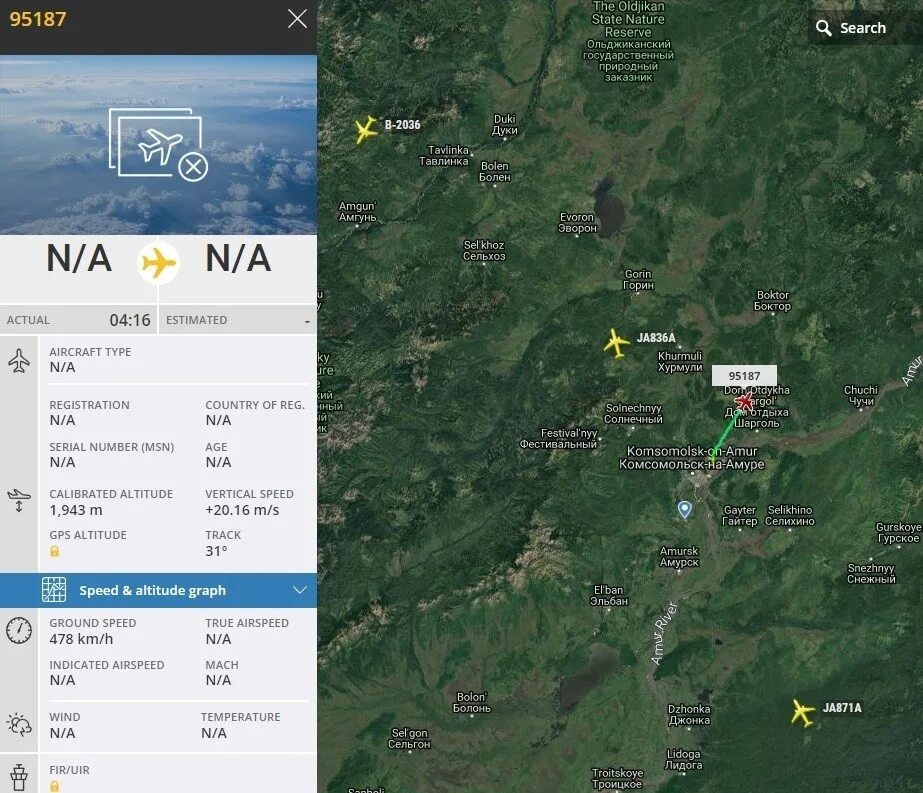The width and height of the screenshot is (923, 793).
Task: Click the blue location pin near Komsomolsk
Action: (x=684, y=509)
